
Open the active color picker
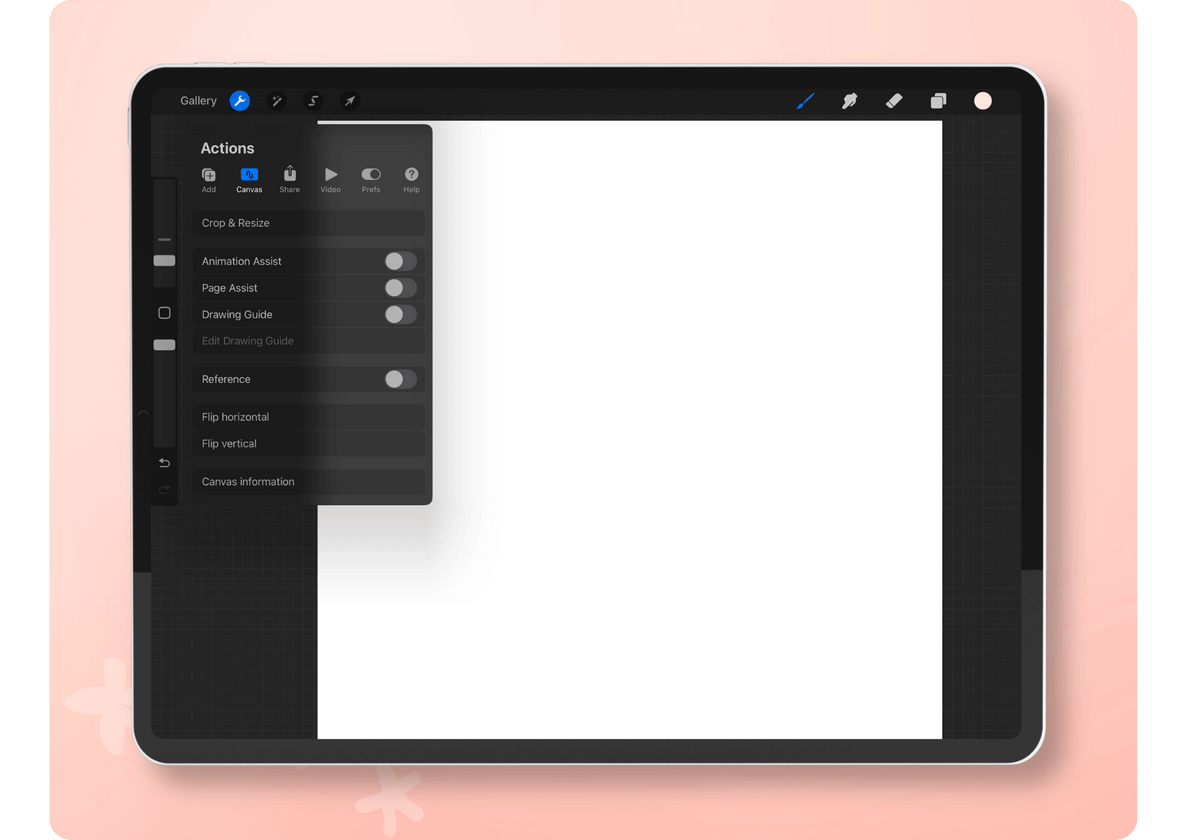[x=983, y=101]
